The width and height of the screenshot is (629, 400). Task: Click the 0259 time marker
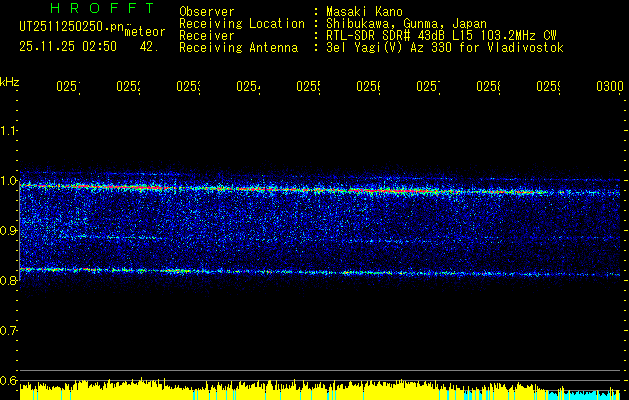[x=549, y=86]
